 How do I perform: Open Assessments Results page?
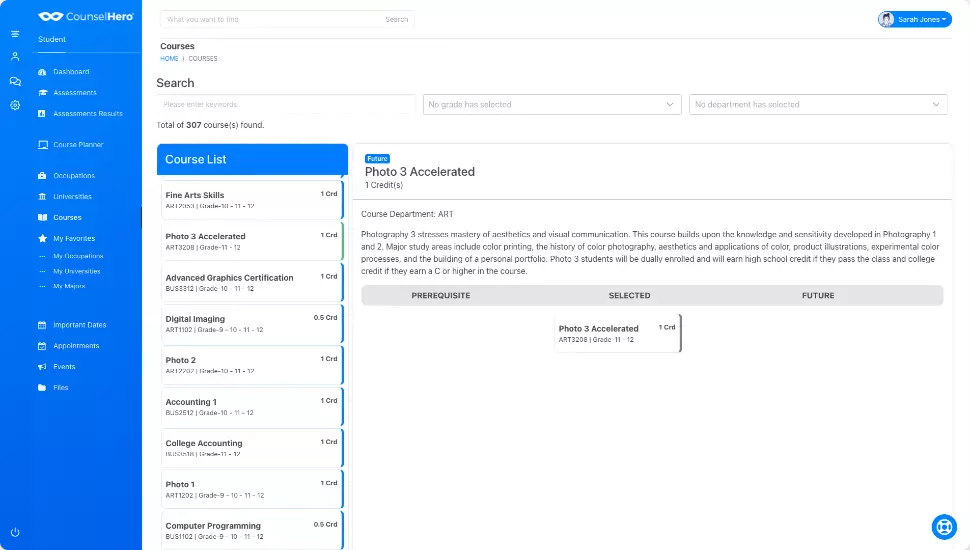87,114
